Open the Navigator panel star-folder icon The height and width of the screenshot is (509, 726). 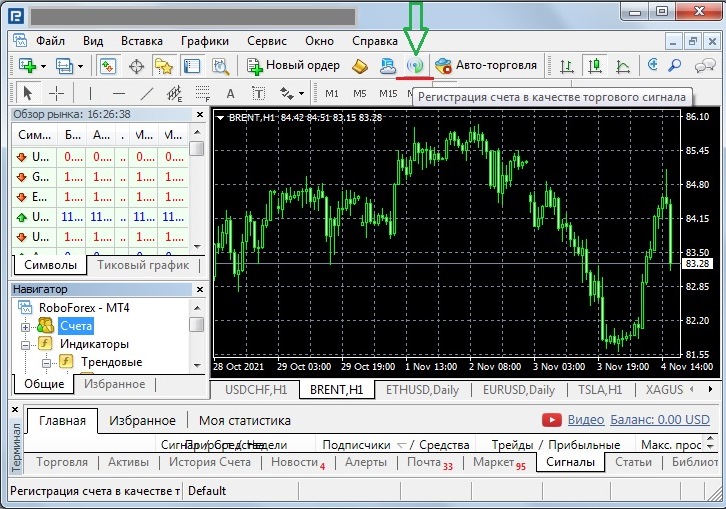tap(164, 66)
